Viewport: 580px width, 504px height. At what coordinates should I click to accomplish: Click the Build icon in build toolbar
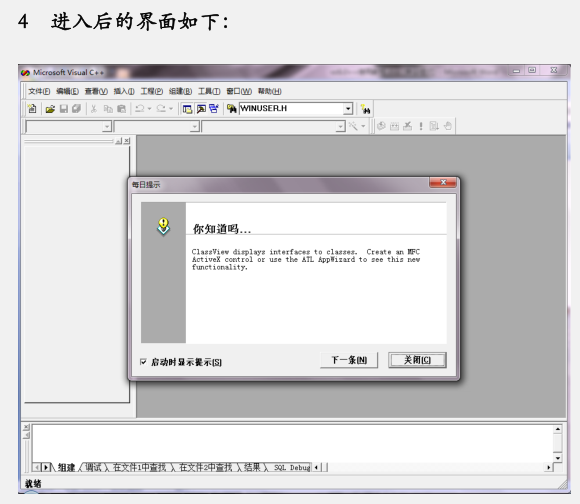(x=394, y=126)
